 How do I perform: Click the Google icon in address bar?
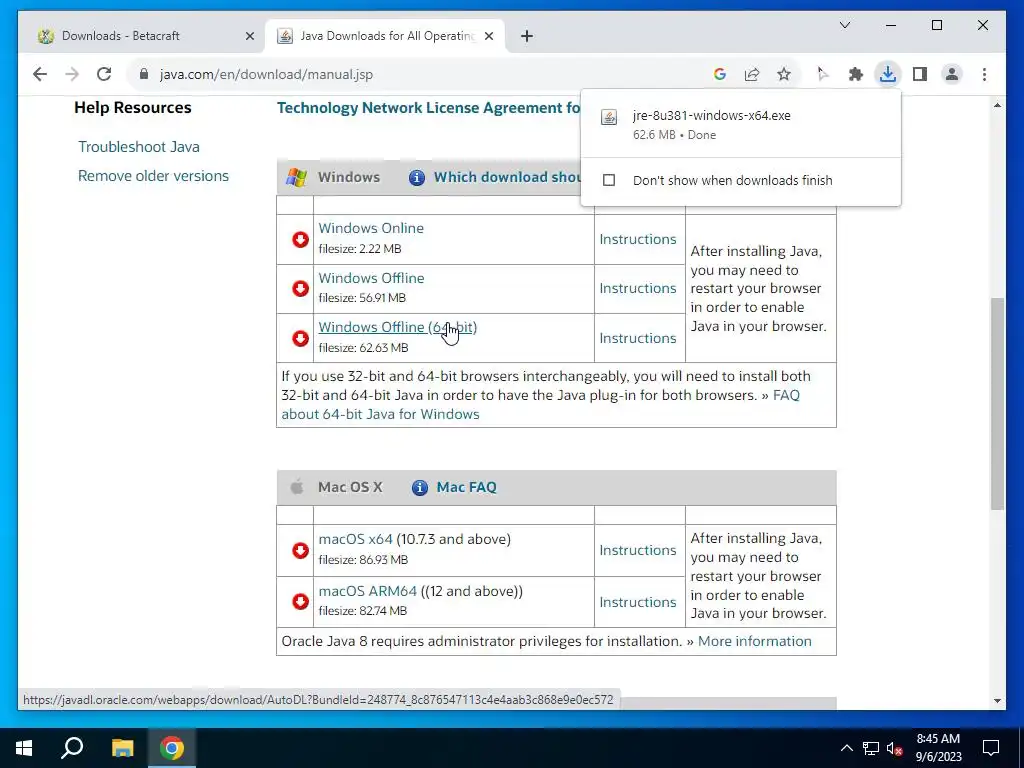point(720,74)
